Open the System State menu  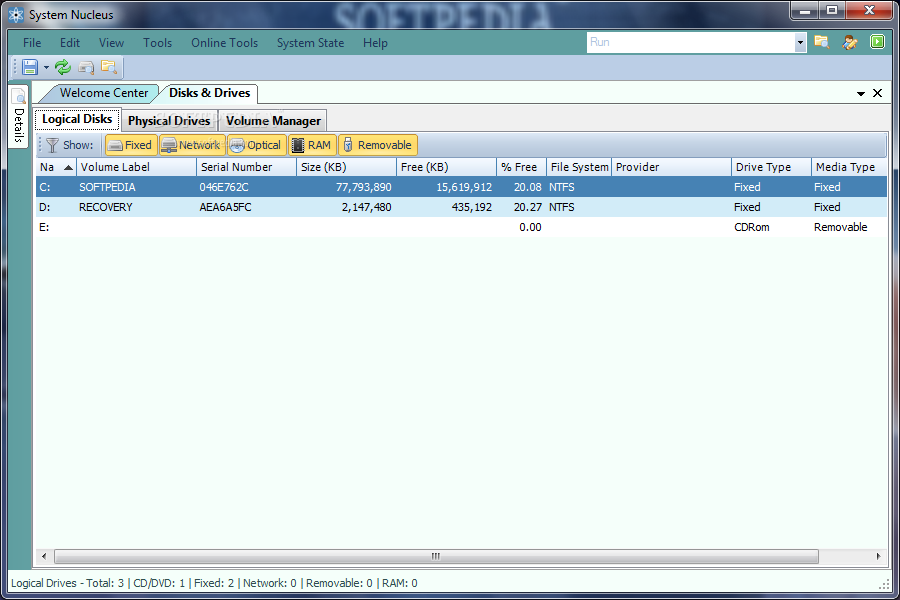pos(311,43)
